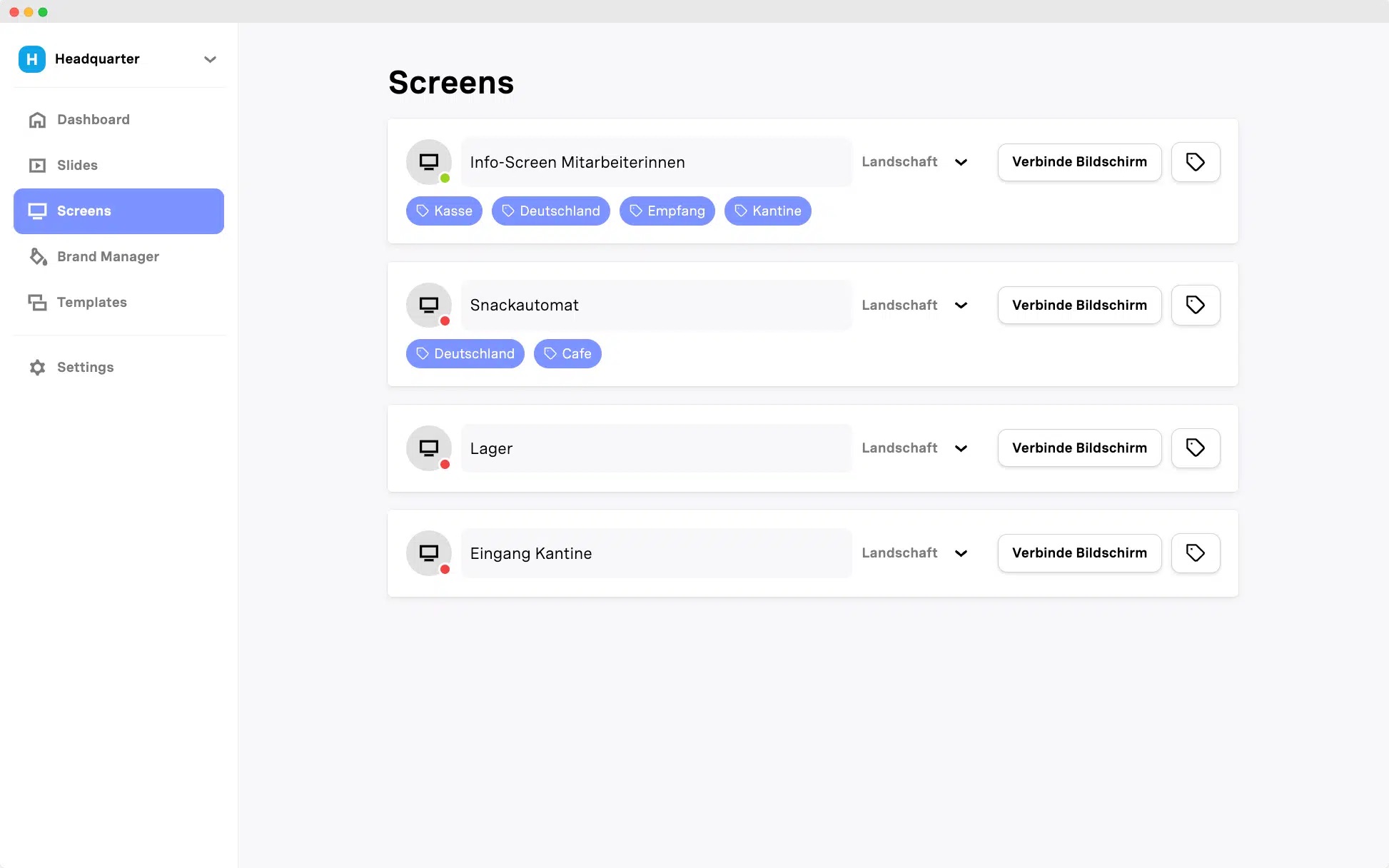
Task: Click Verbinde Bildschirm for Eingang Kantine
Action: point(1079,552)
